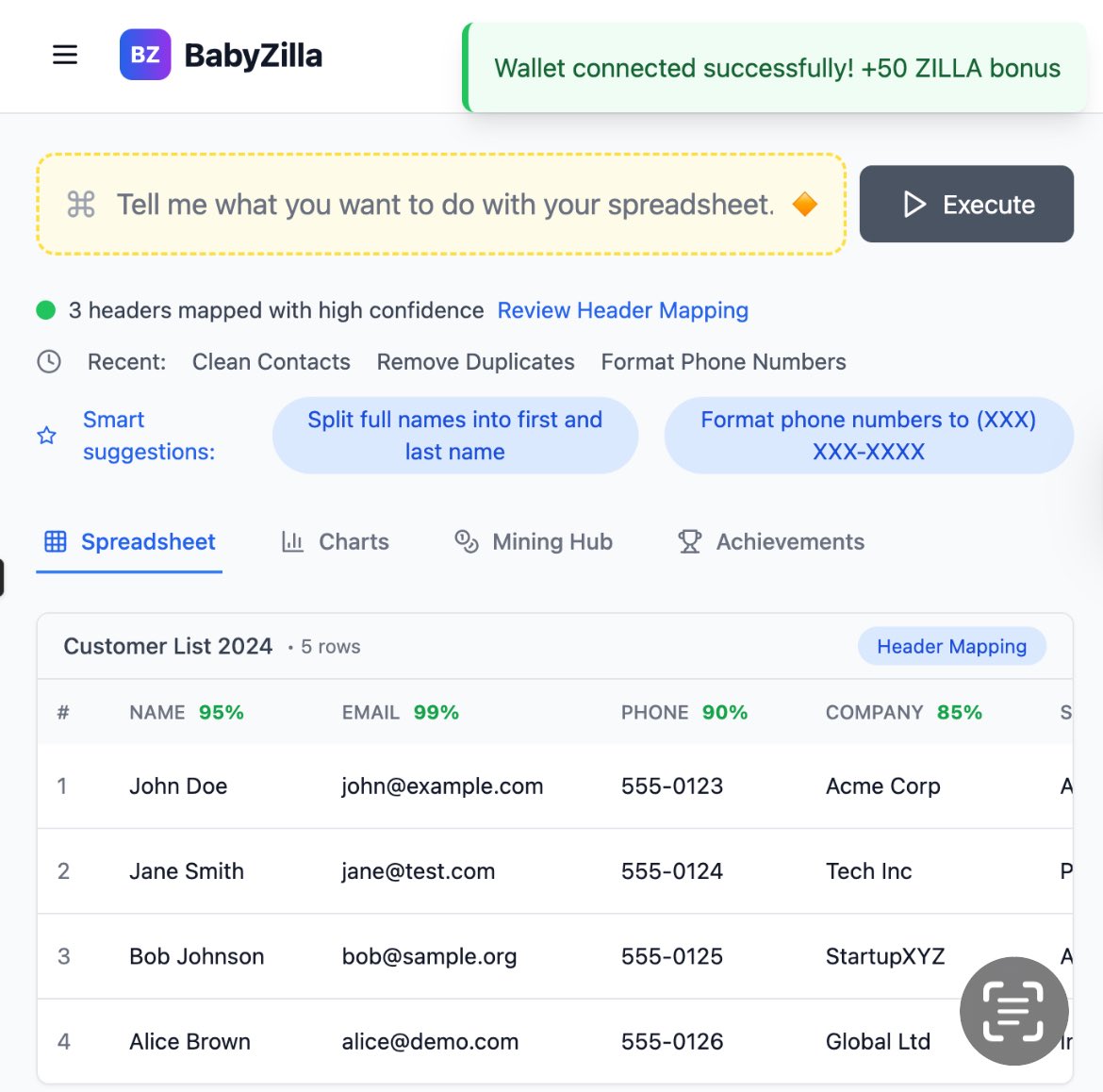Click the 99% confidence badge

coord(436,713)
